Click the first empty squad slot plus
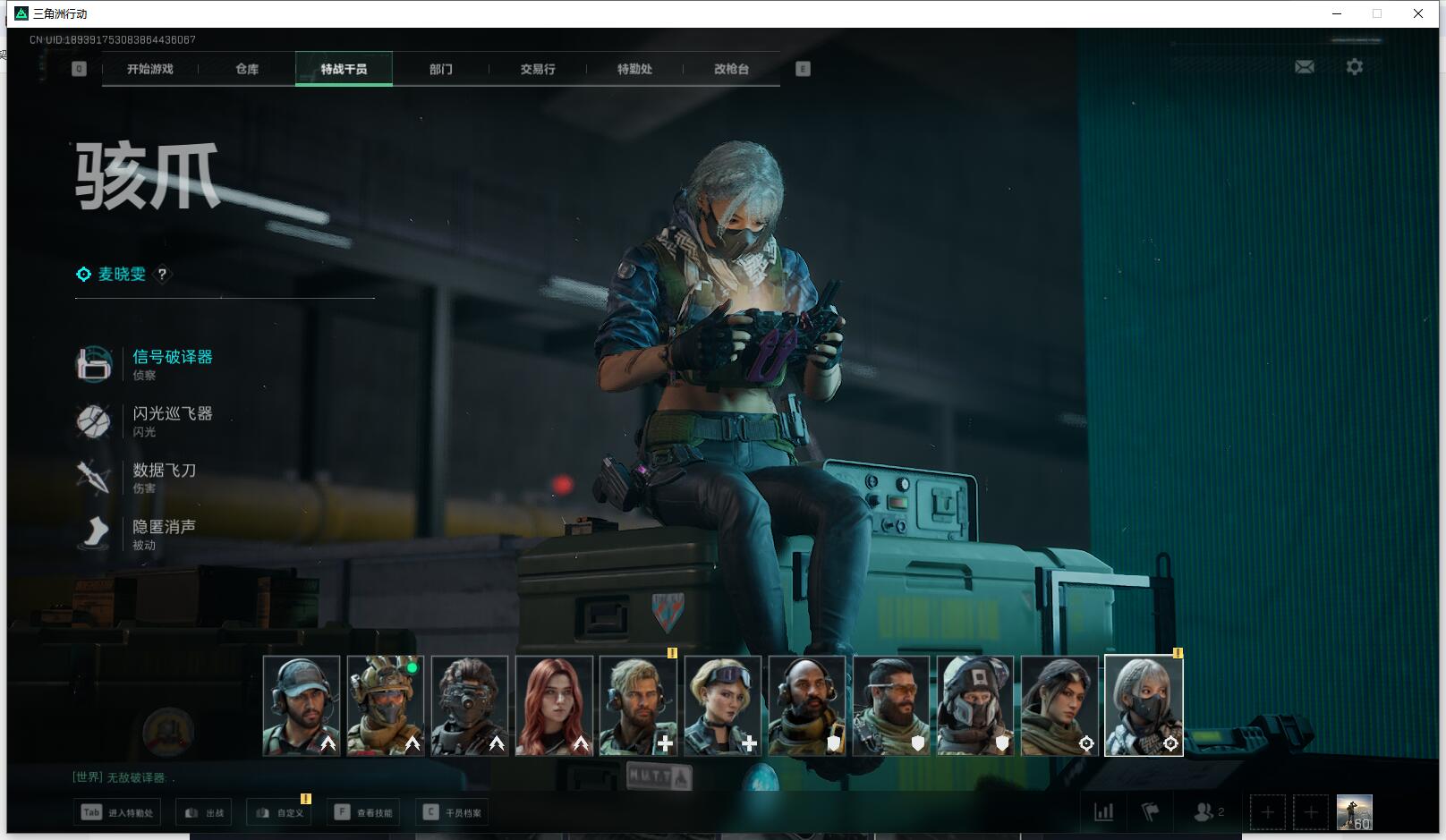Viewport: 1446px width, 840px height. (x=1267, y=812)
